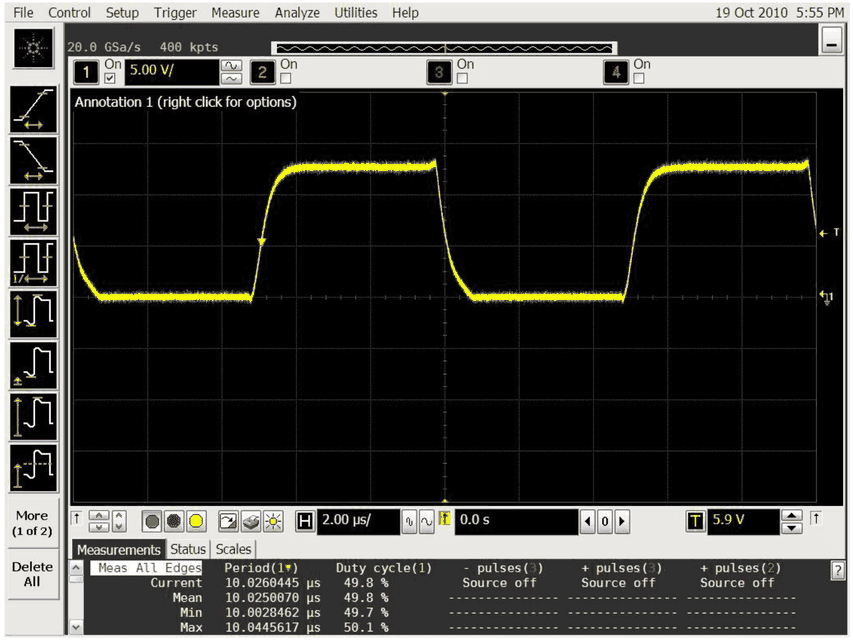Click the compressed-wave horizontal scale icon

click(x=409, y=522)
